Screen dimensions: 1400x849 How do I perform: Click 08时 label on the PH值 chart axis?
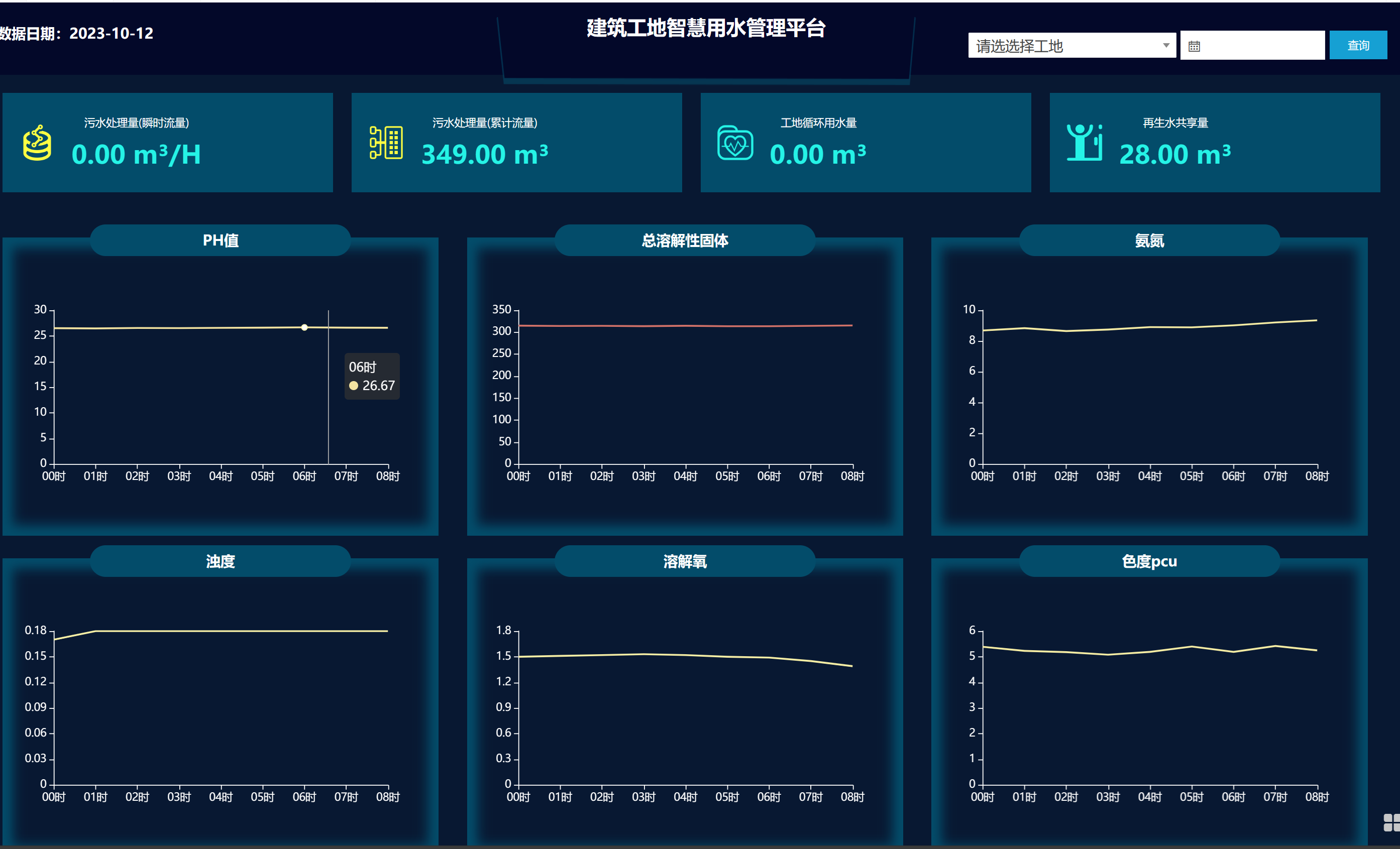tap(387, 476)
